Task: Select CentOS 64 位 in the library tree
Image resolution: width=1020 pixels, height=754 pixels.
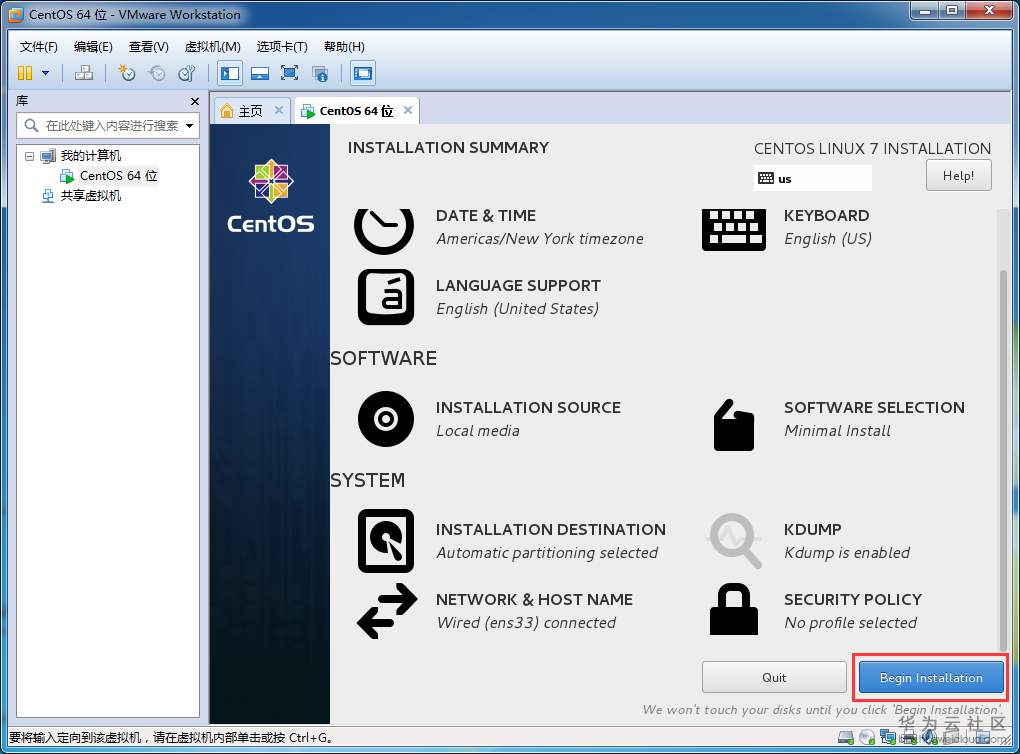Action: click(x=118, y=176)
